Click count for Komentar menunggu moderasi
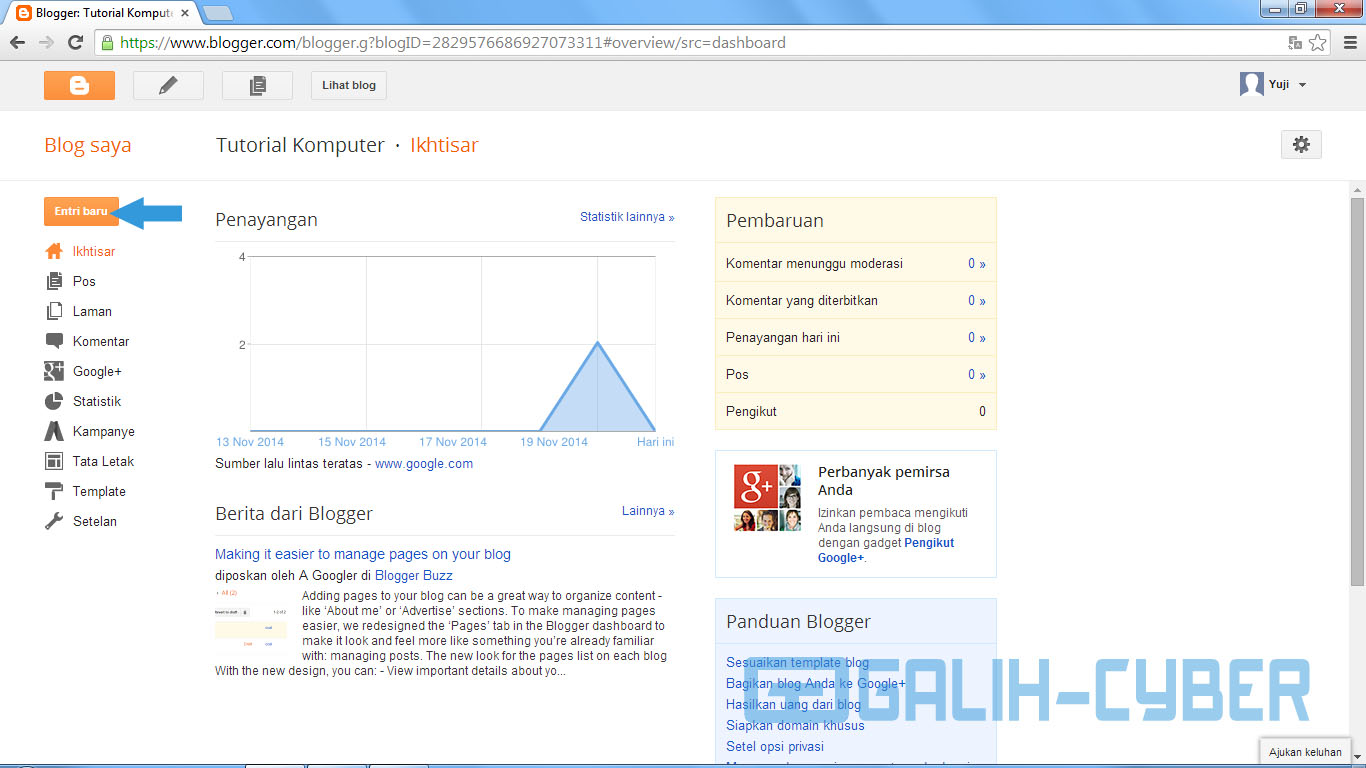 976,264
